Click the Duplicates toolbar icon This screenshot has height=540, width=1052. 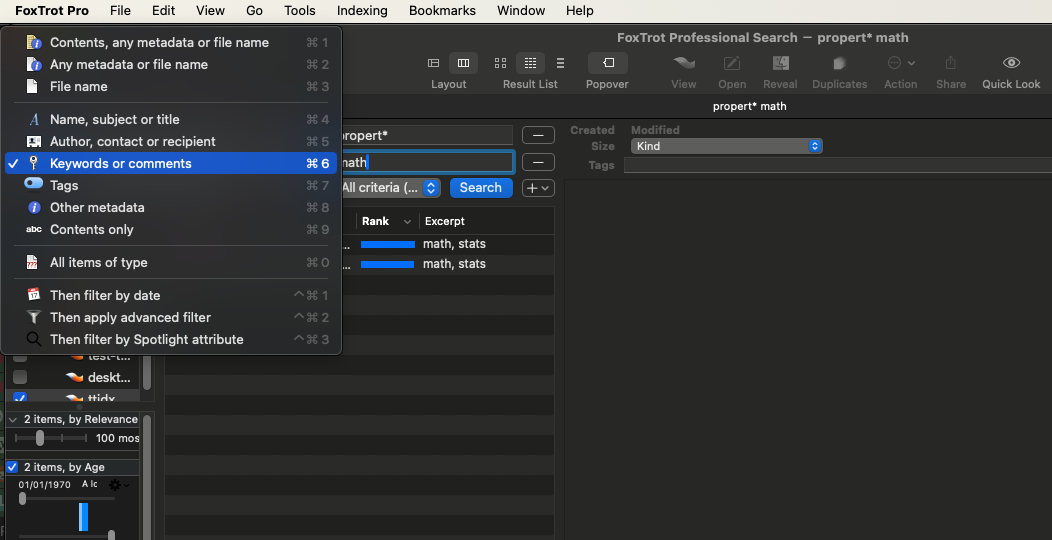(839, 63)
